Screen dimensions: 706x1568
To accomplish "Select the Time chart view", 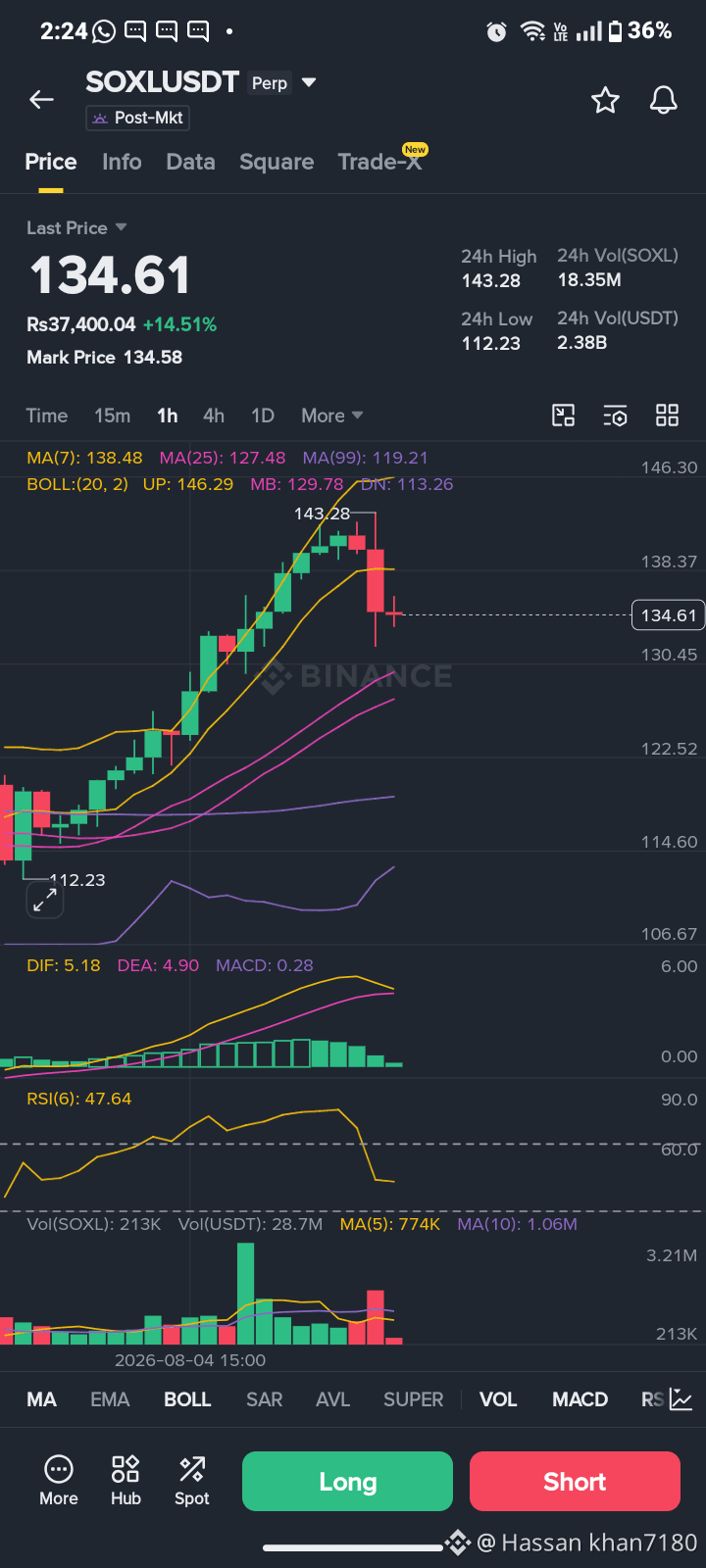I will (47, 416).
